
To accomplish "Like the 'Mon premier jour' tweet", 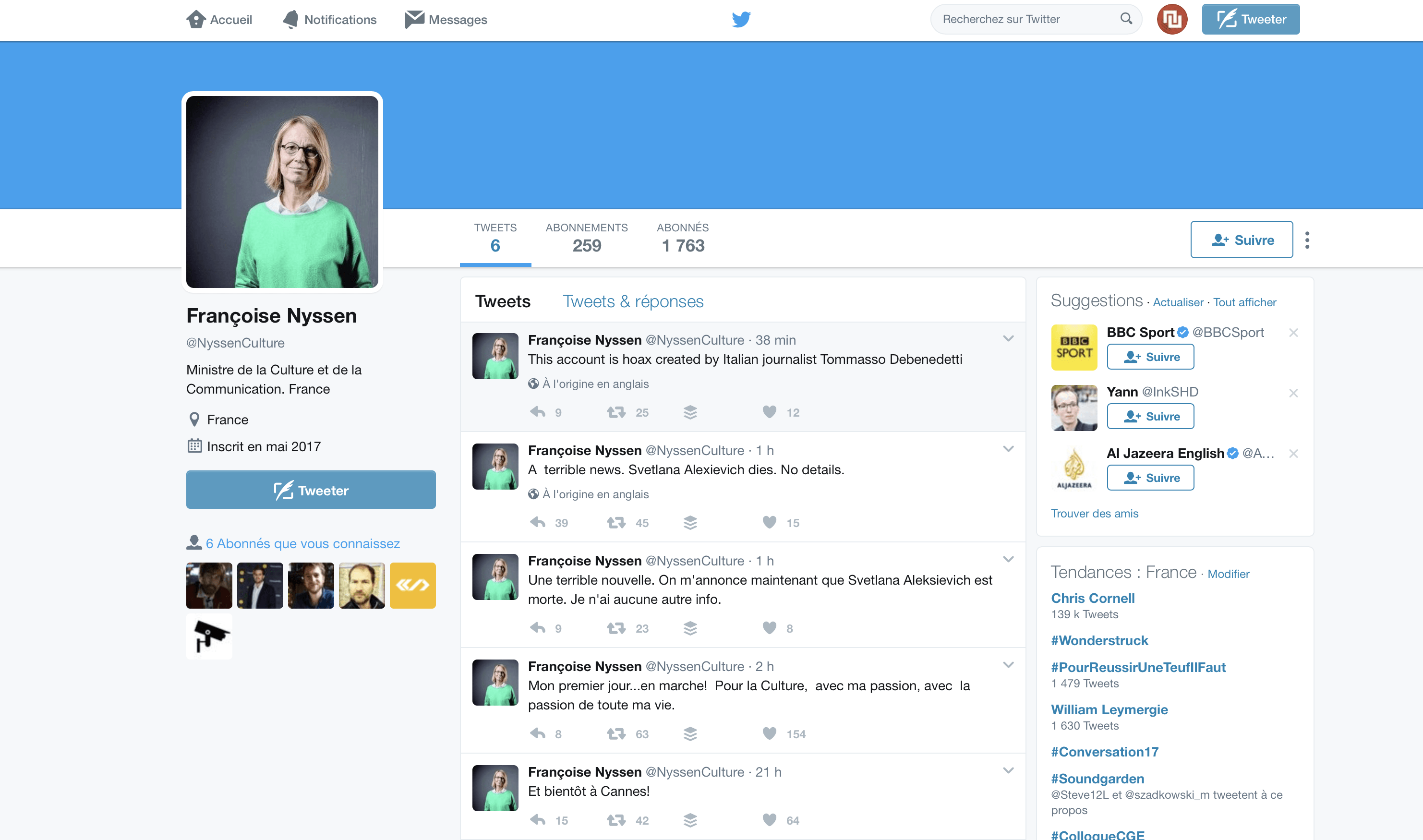I will coord(769,734).
